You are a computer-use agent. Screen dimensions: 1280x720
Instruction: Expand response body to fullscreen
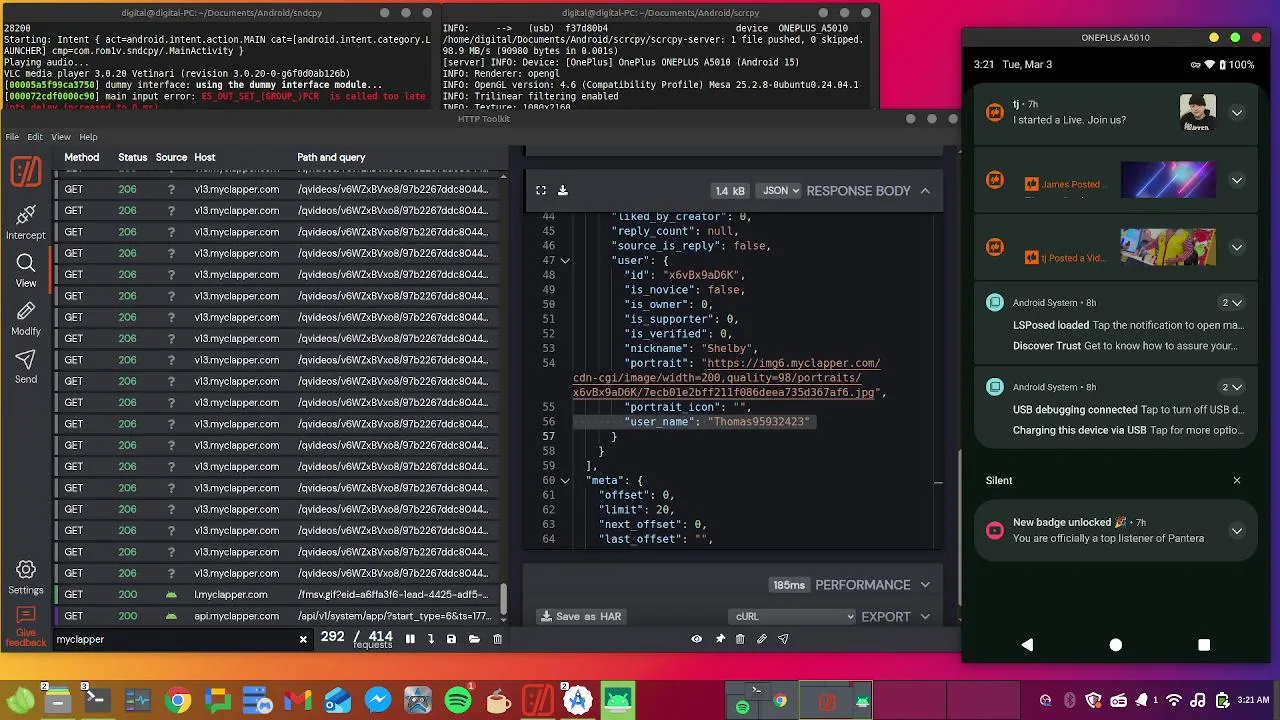(x=541, y=190)
